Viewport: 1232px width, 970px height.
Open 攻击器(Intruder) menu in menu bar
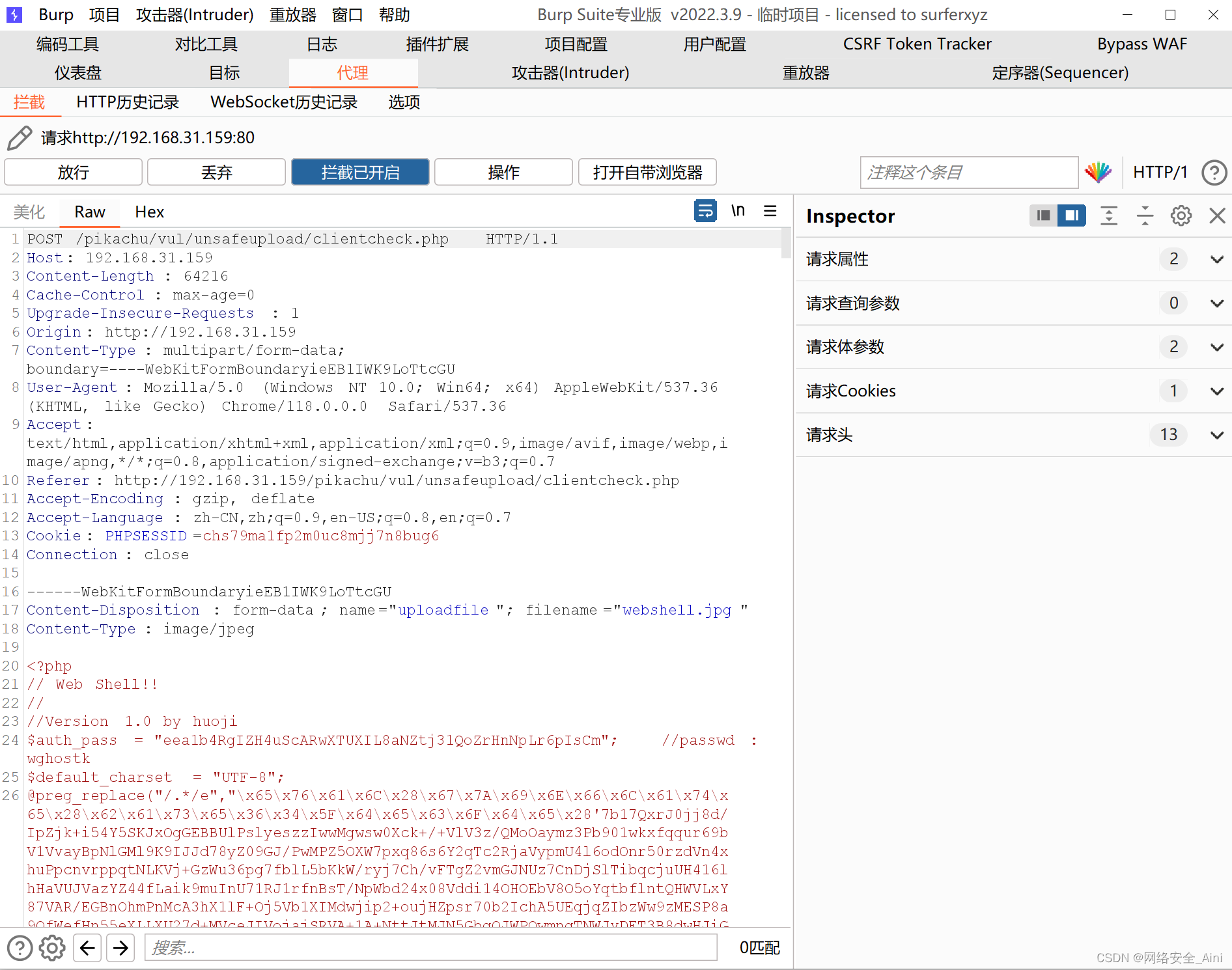coord(195,14)
